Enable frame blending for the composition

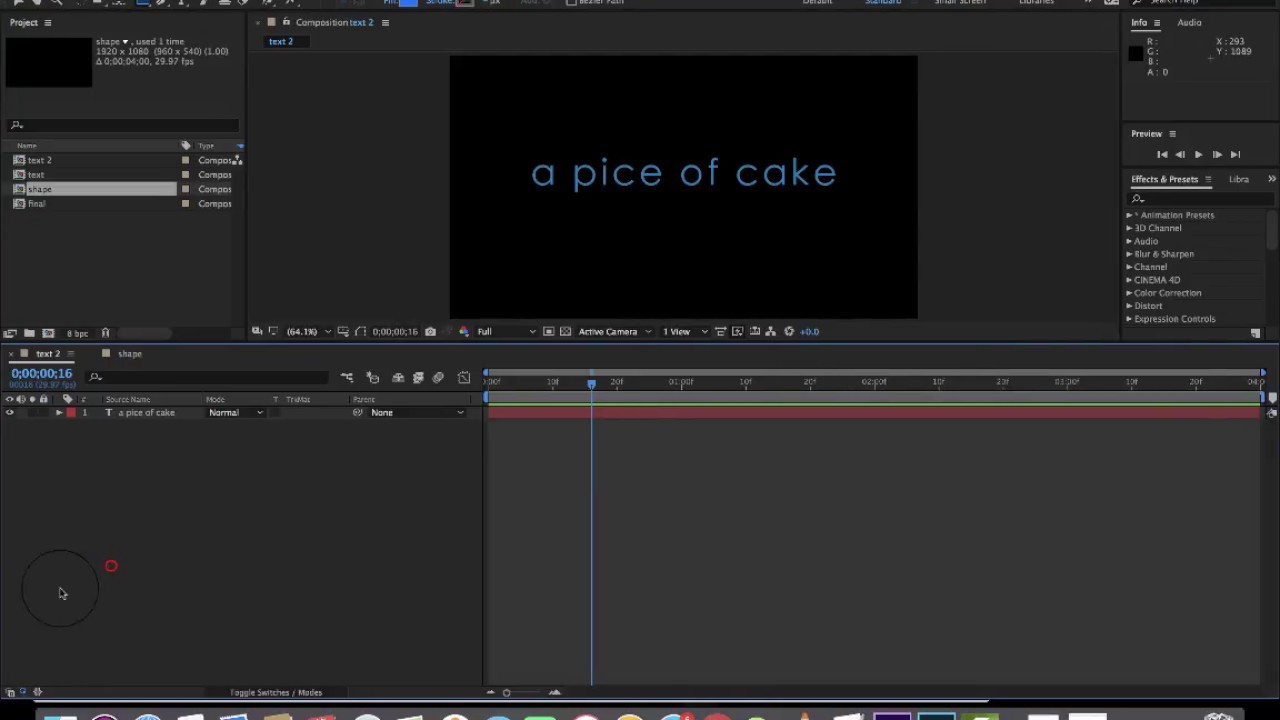(x=418, y=377)
